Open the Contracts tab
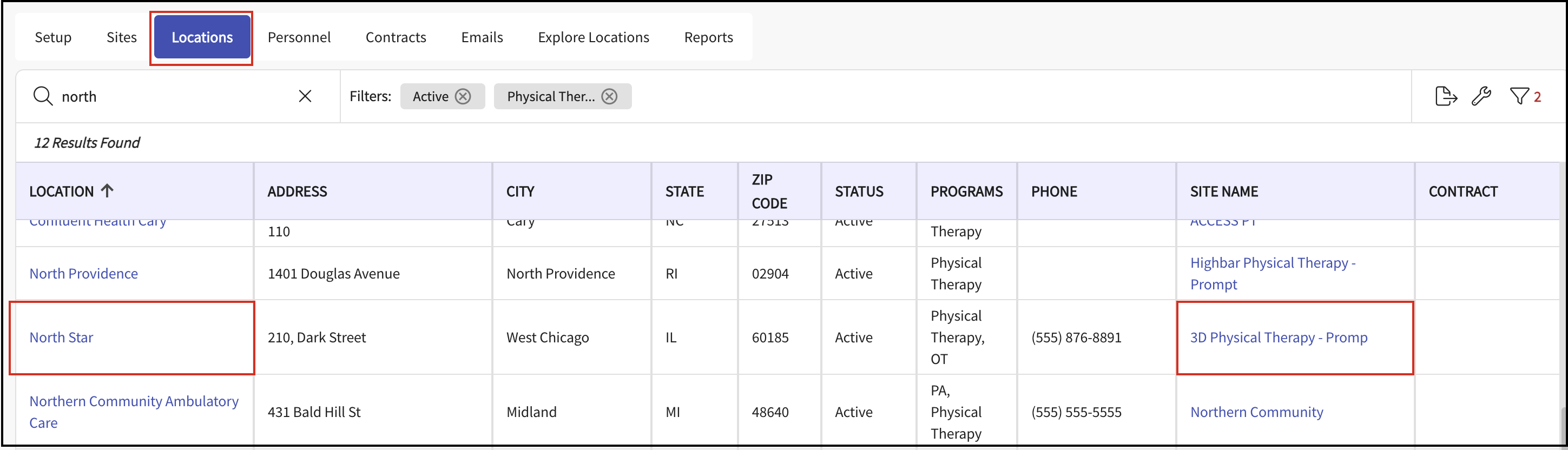Viewport: 1568px width, 450px height. [396, 37]
